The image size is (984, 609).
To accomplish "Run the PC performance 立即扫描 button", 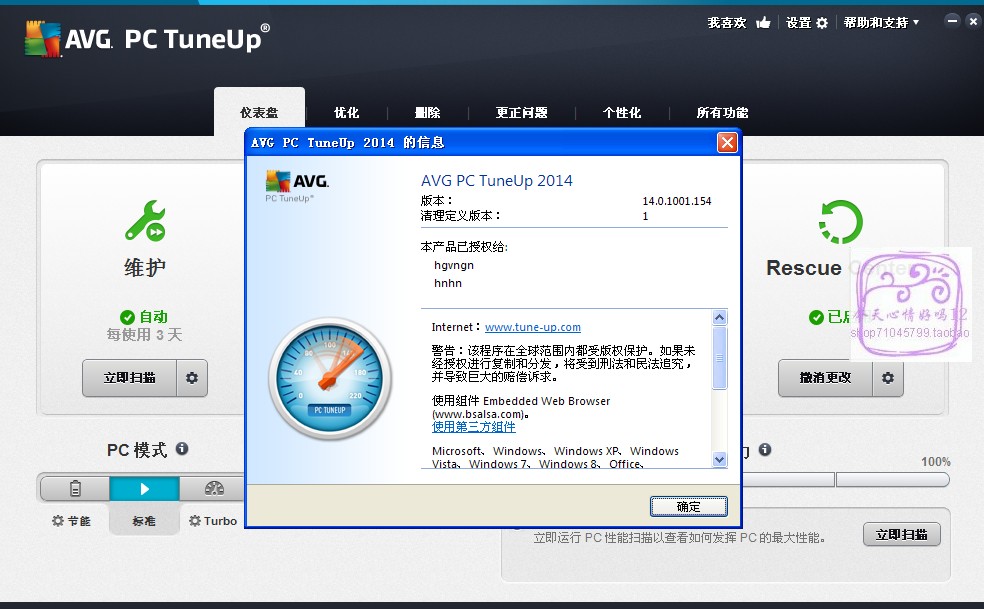I will coord(901,534).
